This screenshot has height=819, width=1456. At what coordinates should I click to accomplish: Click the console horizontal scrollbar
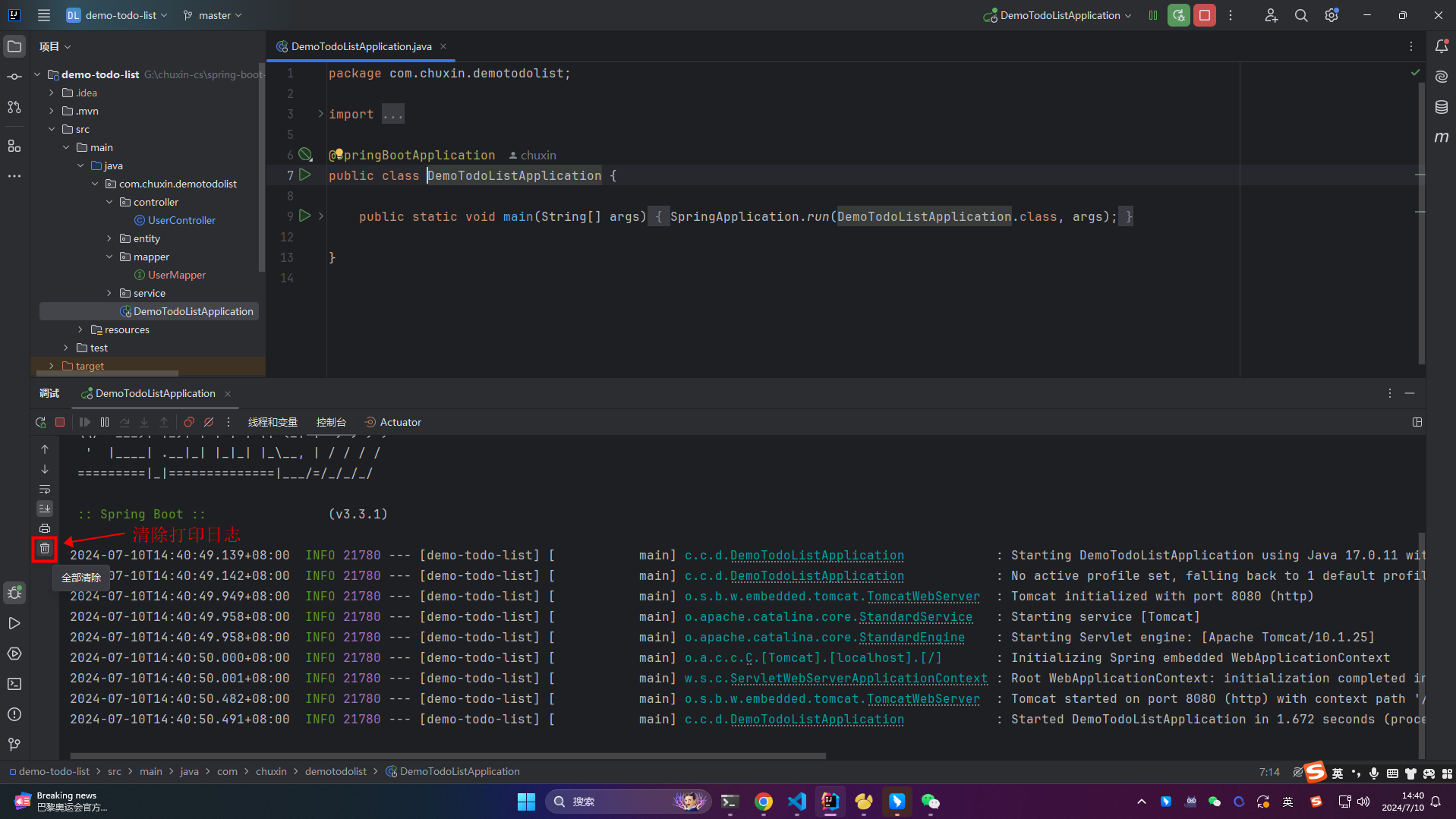pyautogui.click(x=448, y=756)
